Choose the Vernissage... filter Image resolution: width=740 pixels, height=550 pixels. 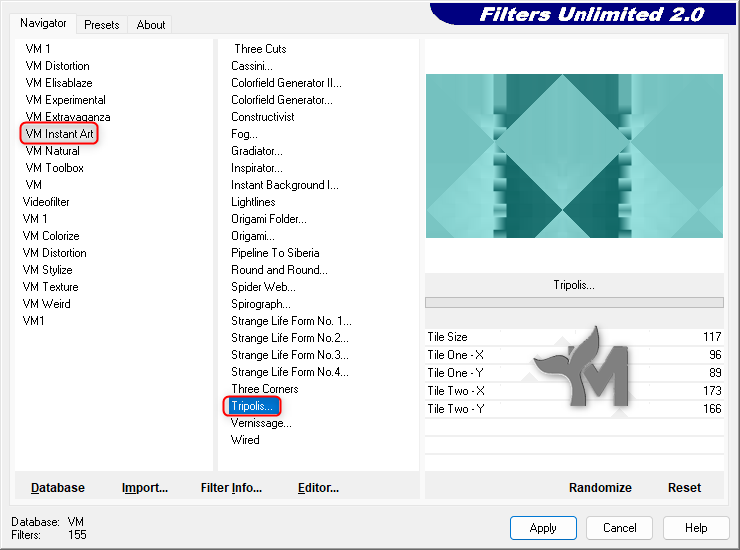point(261,423)
